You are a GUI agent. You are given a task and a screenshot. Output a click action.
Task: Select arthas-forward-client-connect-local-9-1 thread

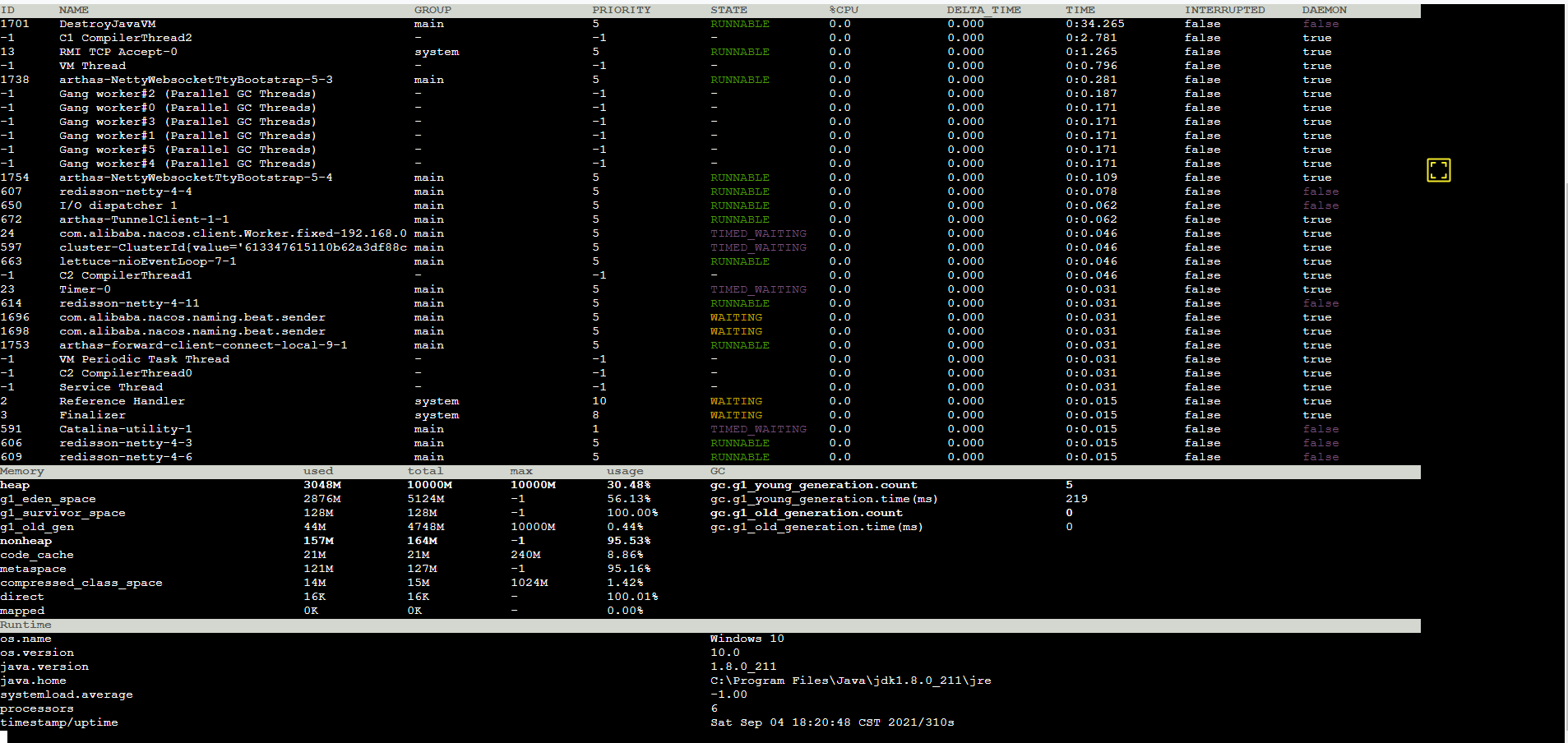203,345
